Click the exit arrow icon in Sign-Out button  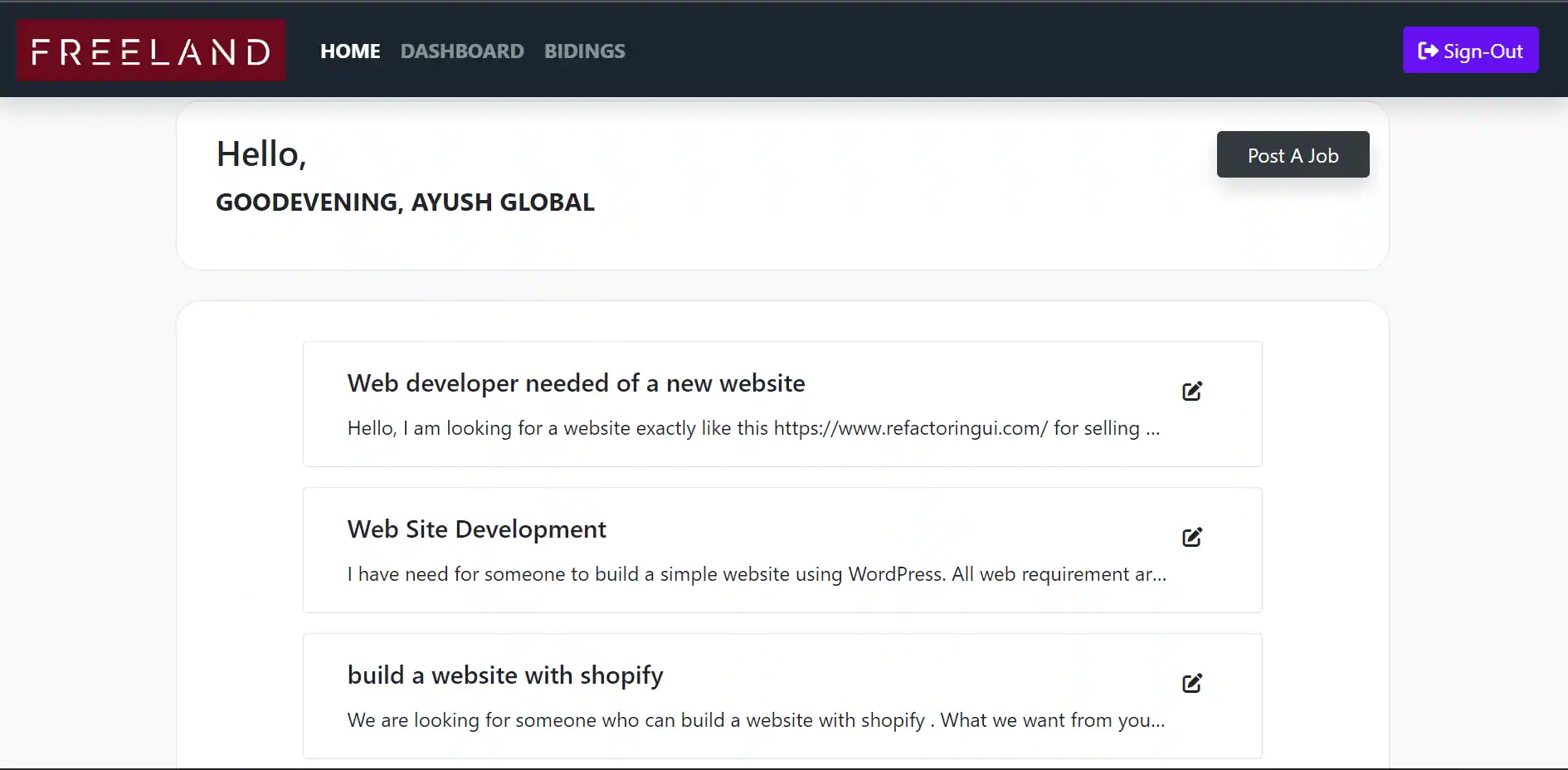coord(1427,51)
